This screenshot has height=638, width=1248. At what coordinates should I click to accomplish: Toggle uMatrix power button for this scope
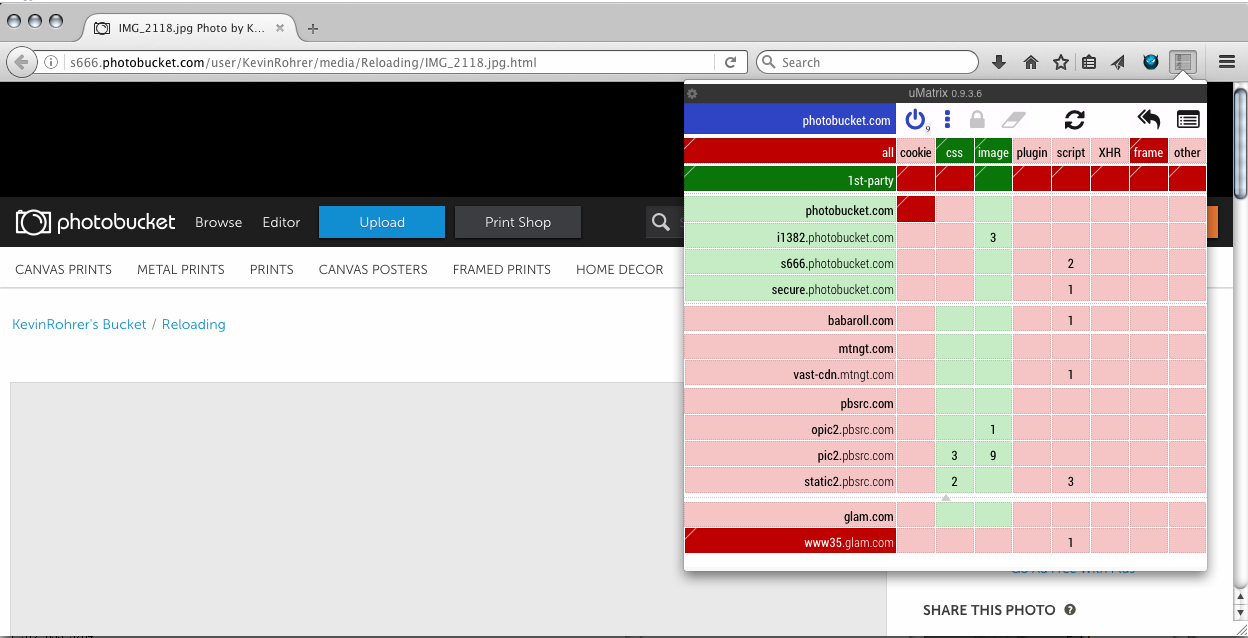click(x=916, y=120)
